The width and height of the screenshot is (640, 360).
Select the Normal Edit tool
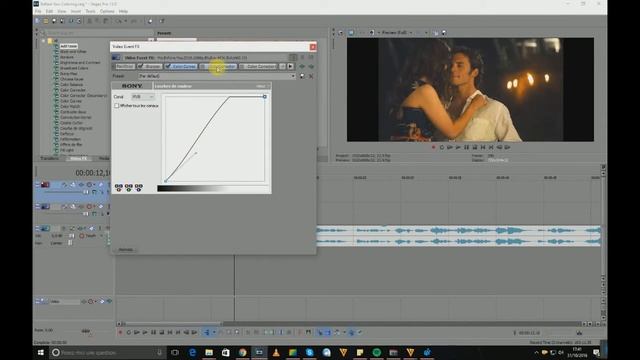[207, 333]
